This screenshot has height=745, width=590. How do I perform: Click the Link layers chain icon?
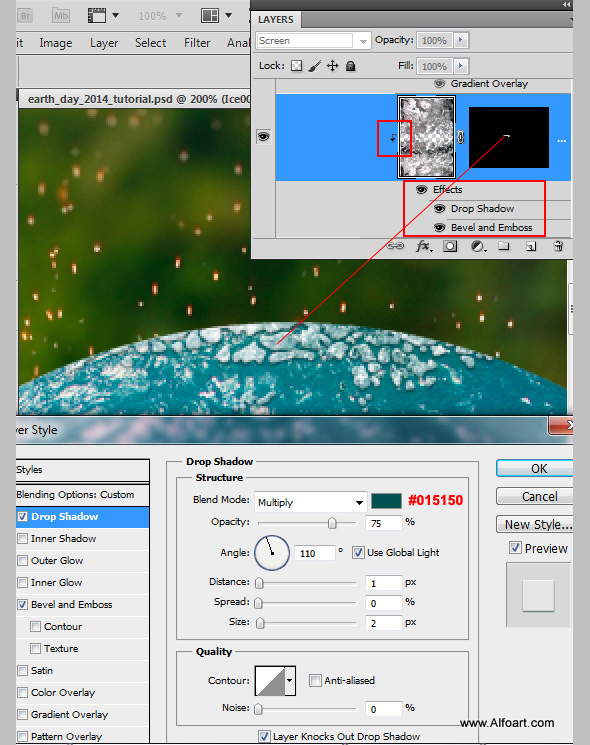tap(395, 246)
